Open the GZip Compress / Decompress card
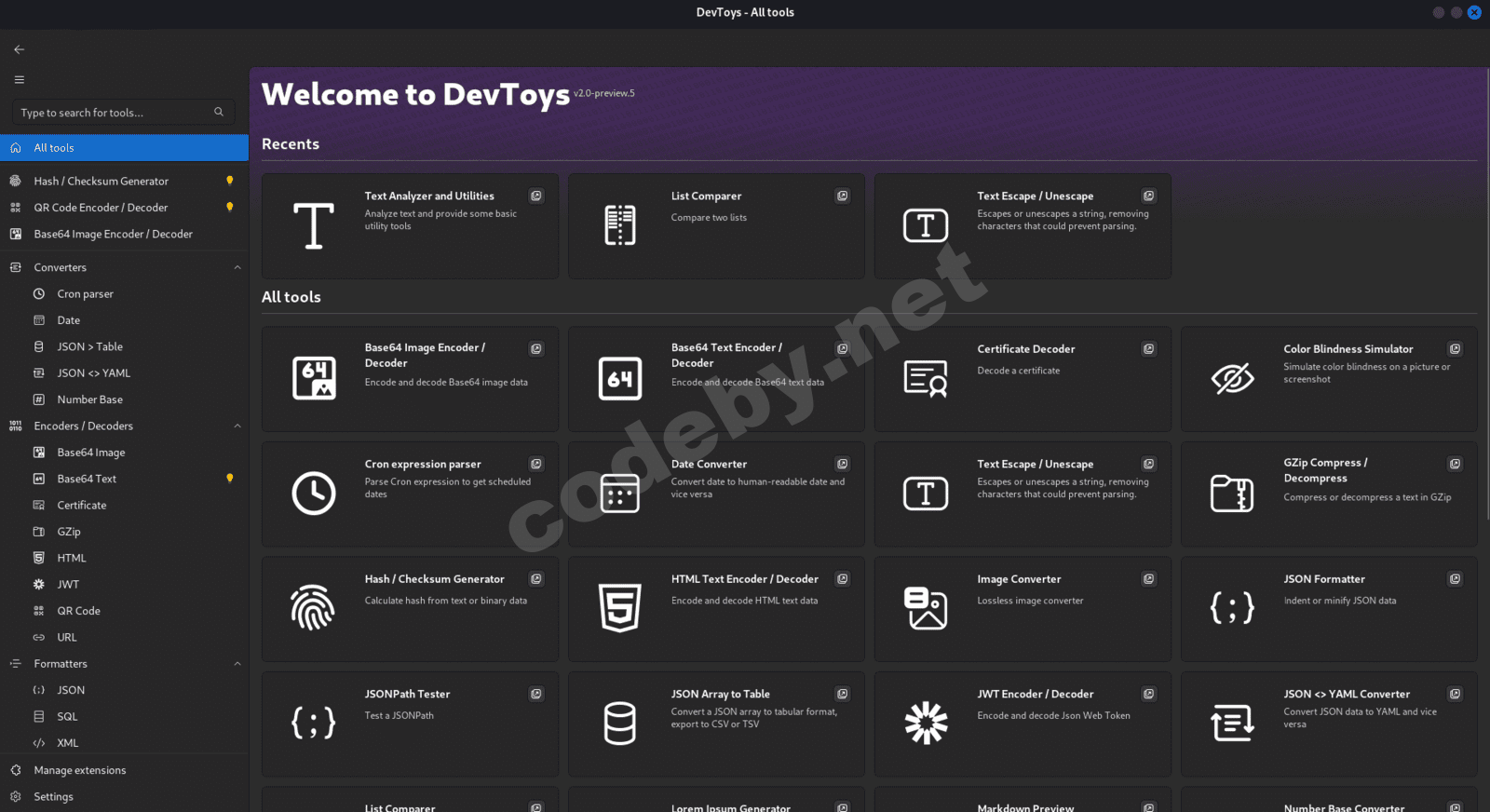The height and width of the screenshot is (812, 1490). [1329, 494]
